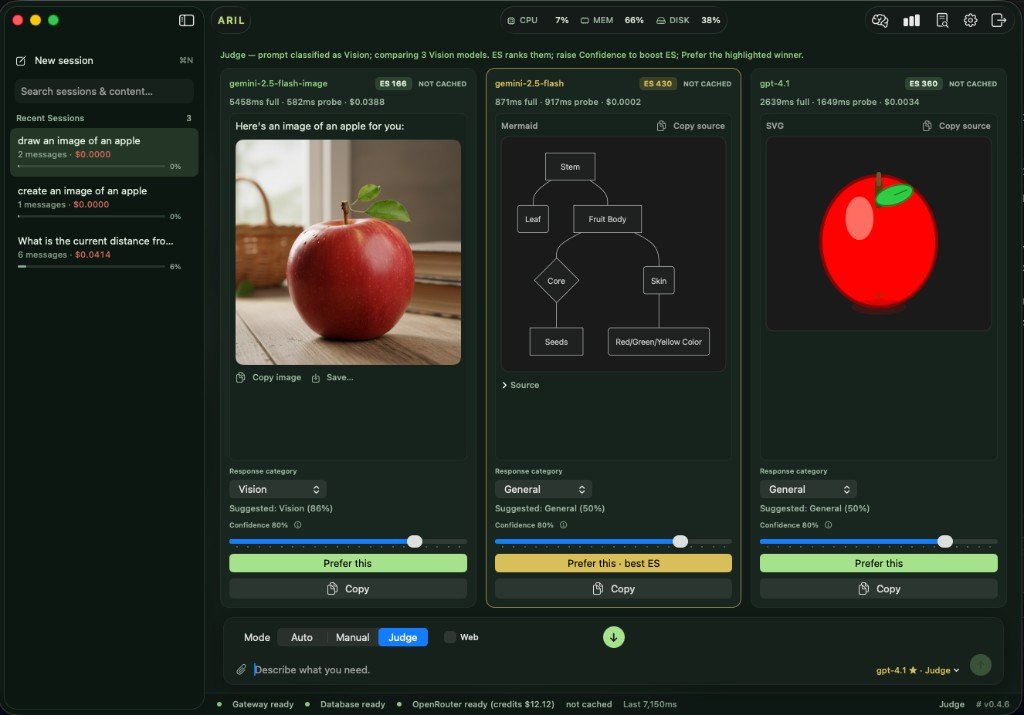Click 'Last 7,150ms' in status bar
Viewport: 1024px width, 715px height.
pos(650,704)
